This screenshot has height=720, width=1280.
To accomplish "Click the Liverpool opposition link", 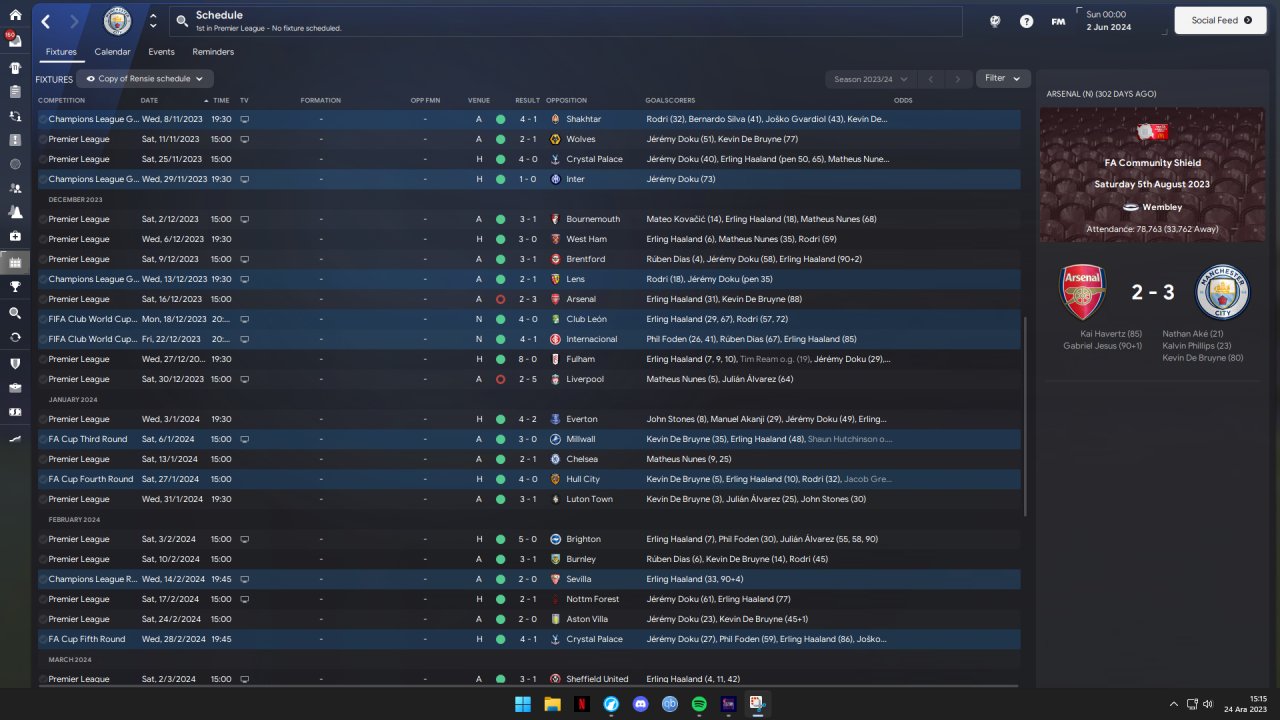I will (x=585, y=379).
